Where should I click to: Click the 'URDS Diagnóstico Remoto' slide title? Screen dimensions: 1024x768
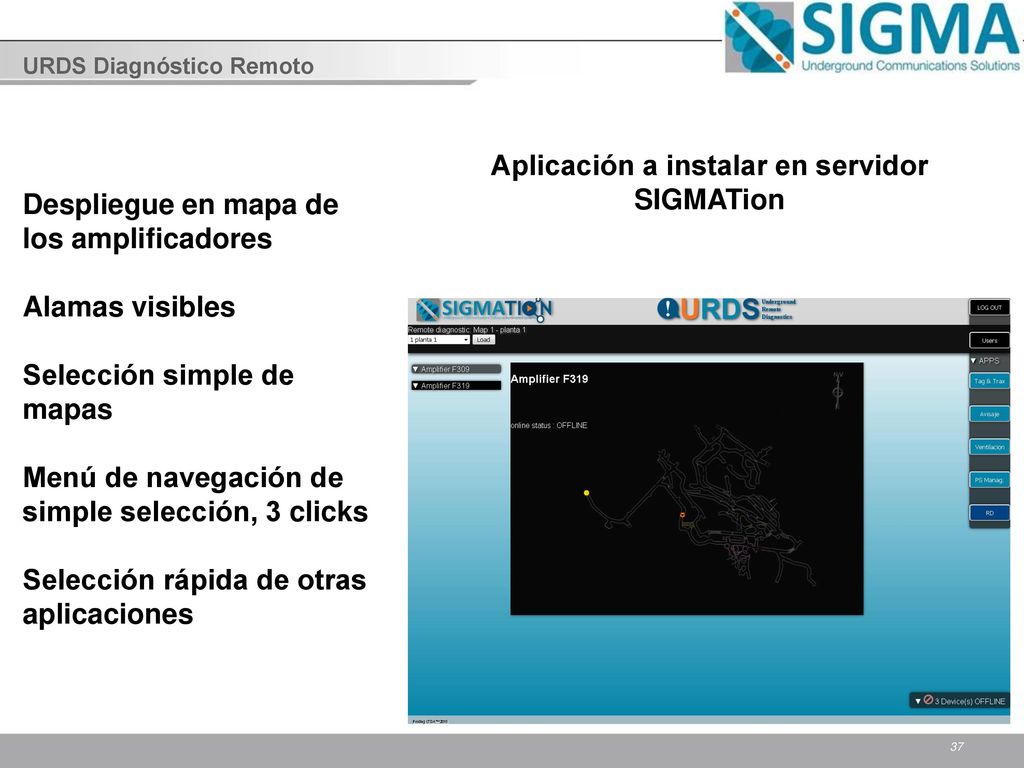coord(168,66)
